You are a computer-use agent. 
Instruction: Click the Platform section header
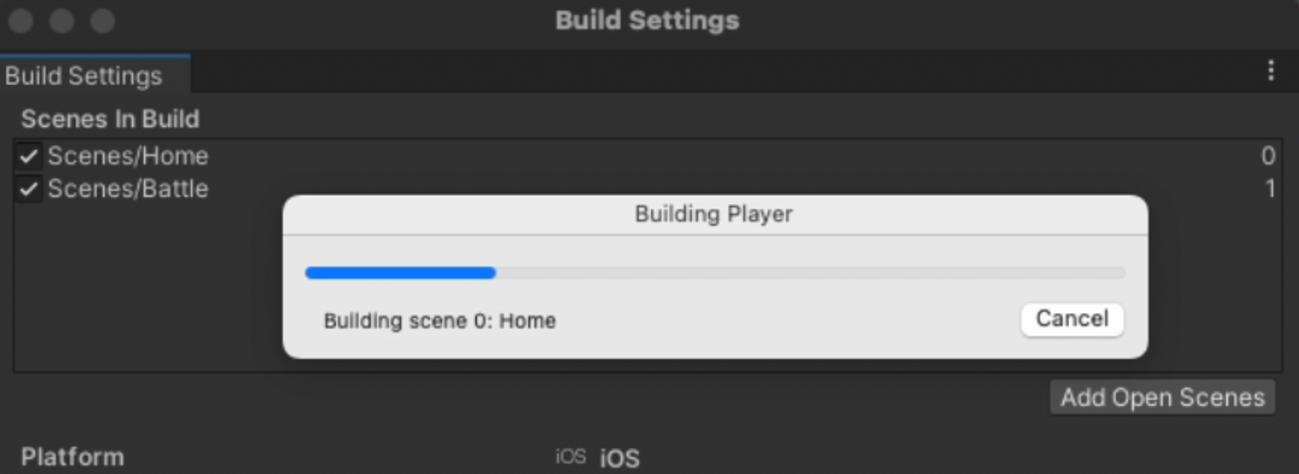pyautogui.click(x=73, y=457)
